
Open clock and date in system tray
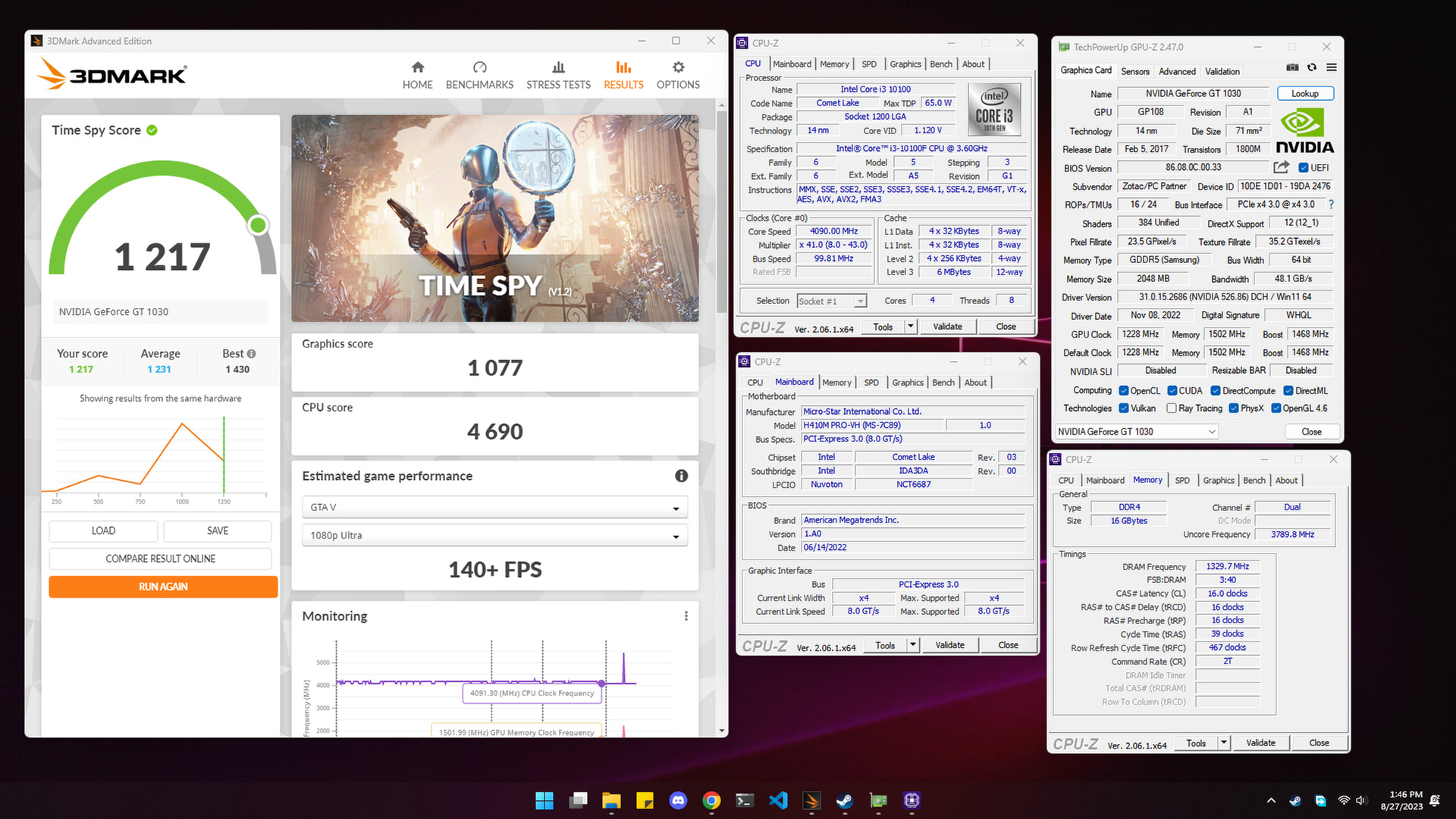click(x=1401, y=800)
